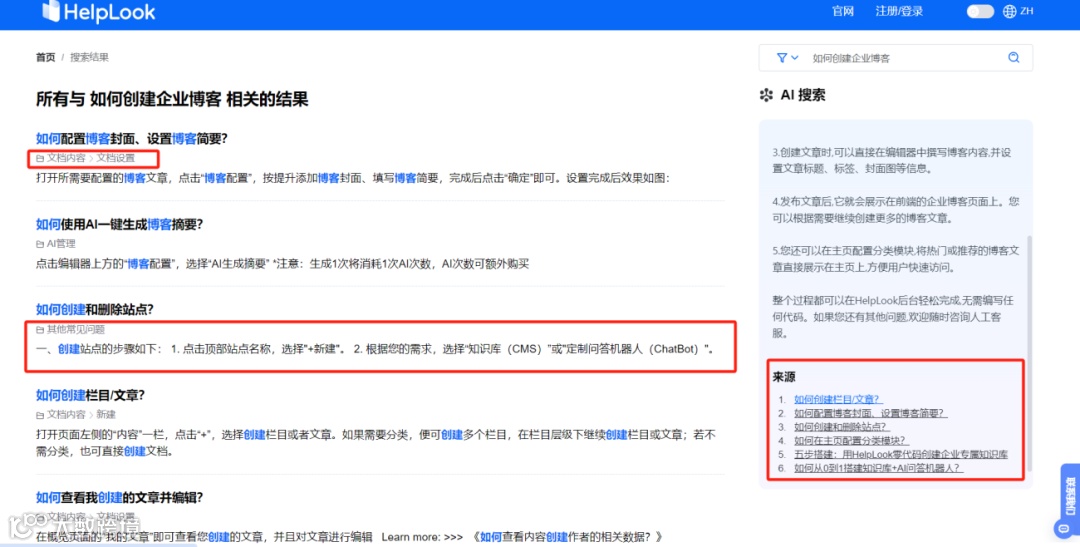Click the AI answer paragraph starting 整个过程都可以在HelpLook
Screen dimensions: 1080x547
point(893,317)
